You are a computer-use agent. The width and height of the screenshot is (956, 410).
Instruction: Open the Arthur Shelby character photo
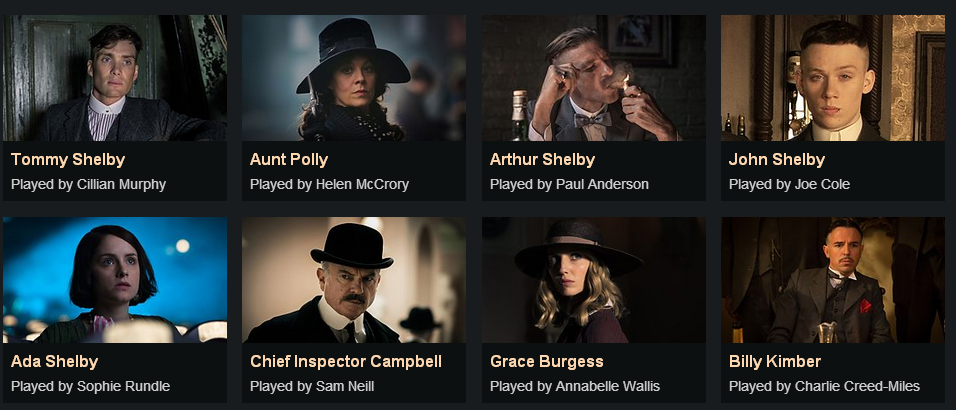[x=594, y=78]
